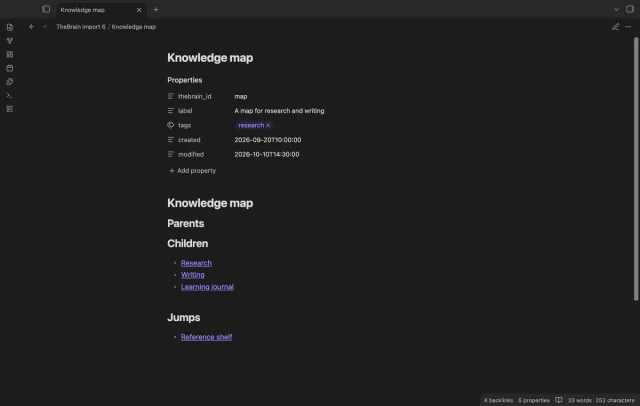Open the Research link

coord(196,263)
